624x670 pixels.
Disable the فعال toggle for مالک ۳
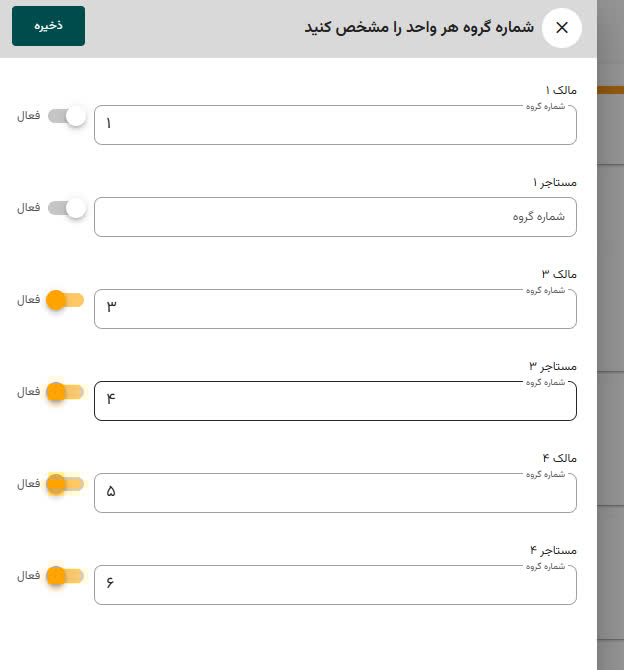(x=65, y=300)
